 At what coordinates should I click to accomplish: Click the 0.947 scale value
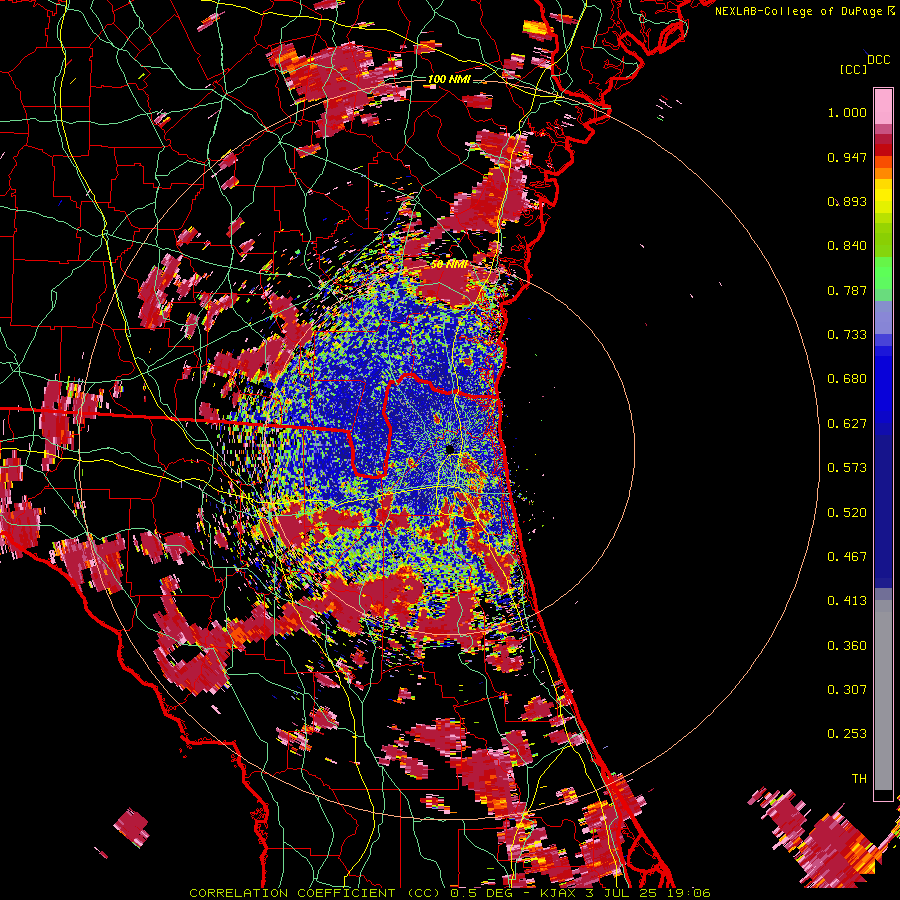pyautogui.click(x=847, y=157)
